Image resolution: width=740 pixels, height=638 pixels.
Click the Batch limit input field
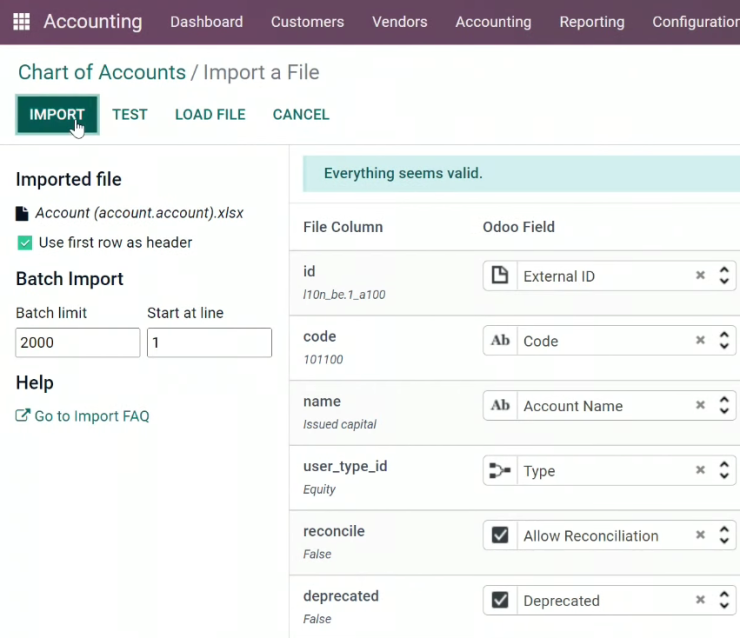[78, 342]
